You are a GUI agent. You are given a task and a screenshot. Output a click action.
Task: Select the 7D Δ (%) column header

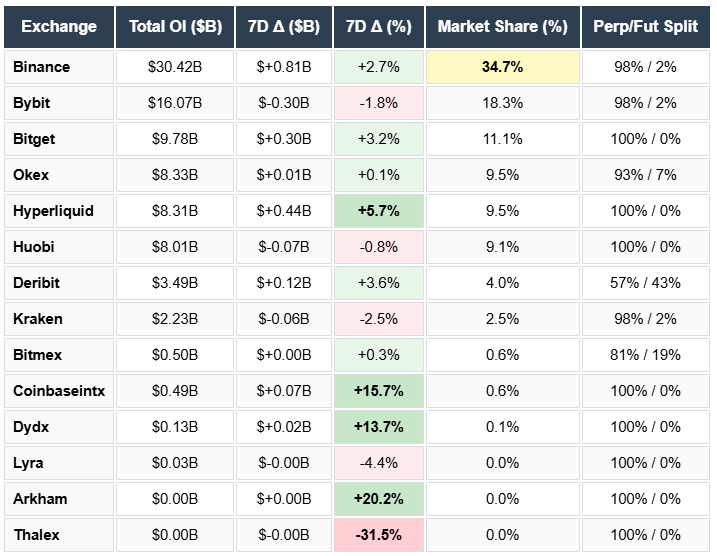click(x=378, y=26)
